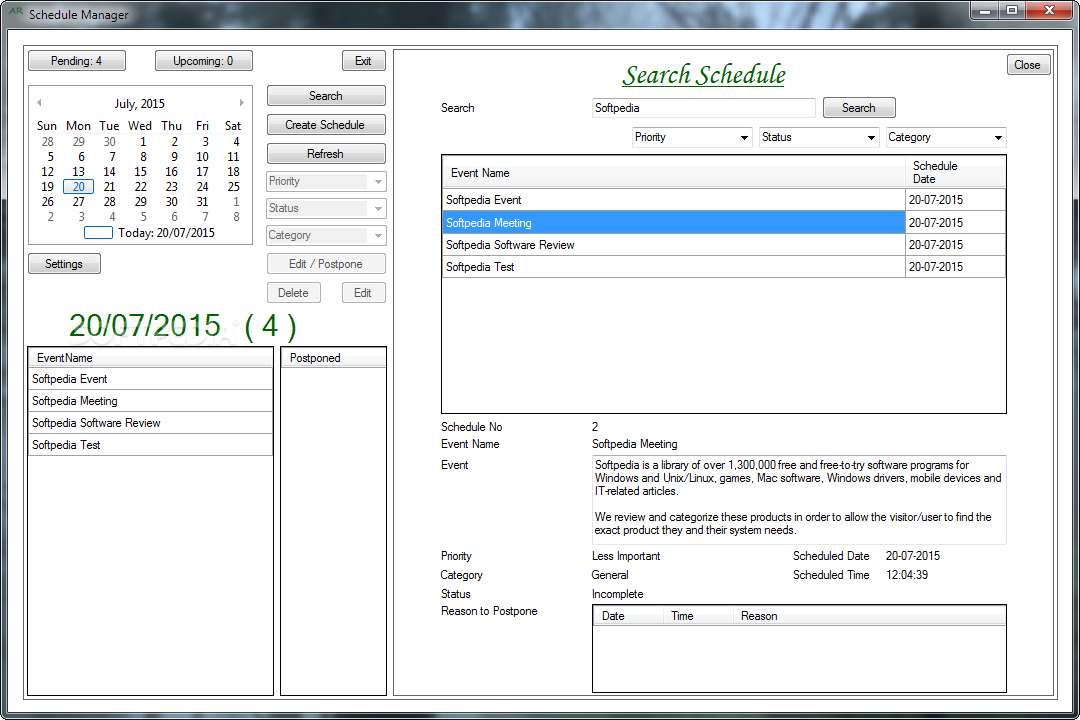Viewport: 1080px width, 720px height.
Task: Click the July, 2015 calendar title
Action: pos(140,103)
